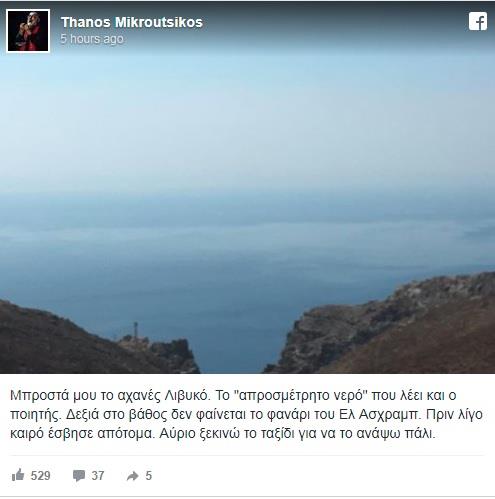Click the comment bubble icon
The image size is (495, 499).
point(79,476)
